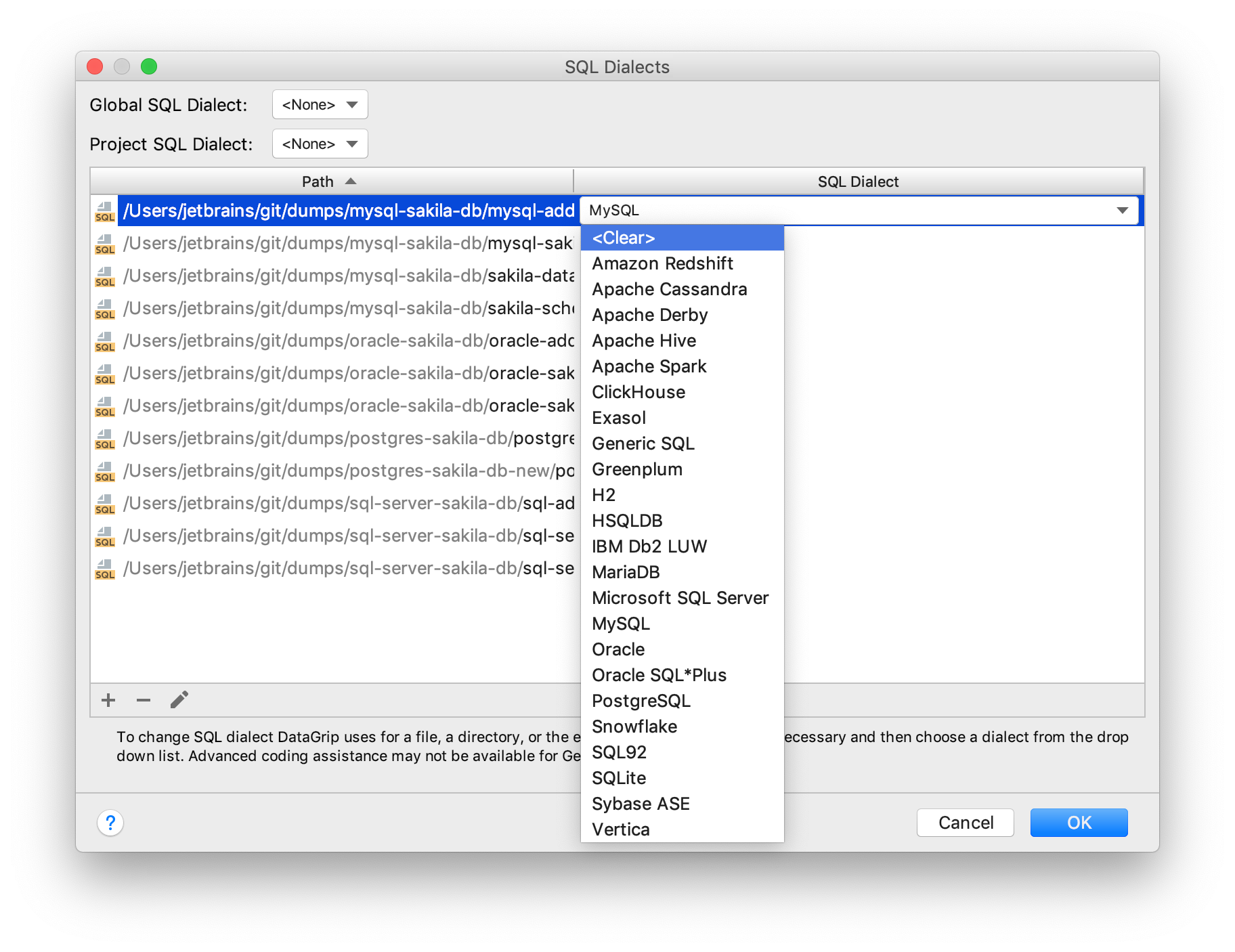
Task: Close the SQL Dialects window
Action: tap(95, 66)
